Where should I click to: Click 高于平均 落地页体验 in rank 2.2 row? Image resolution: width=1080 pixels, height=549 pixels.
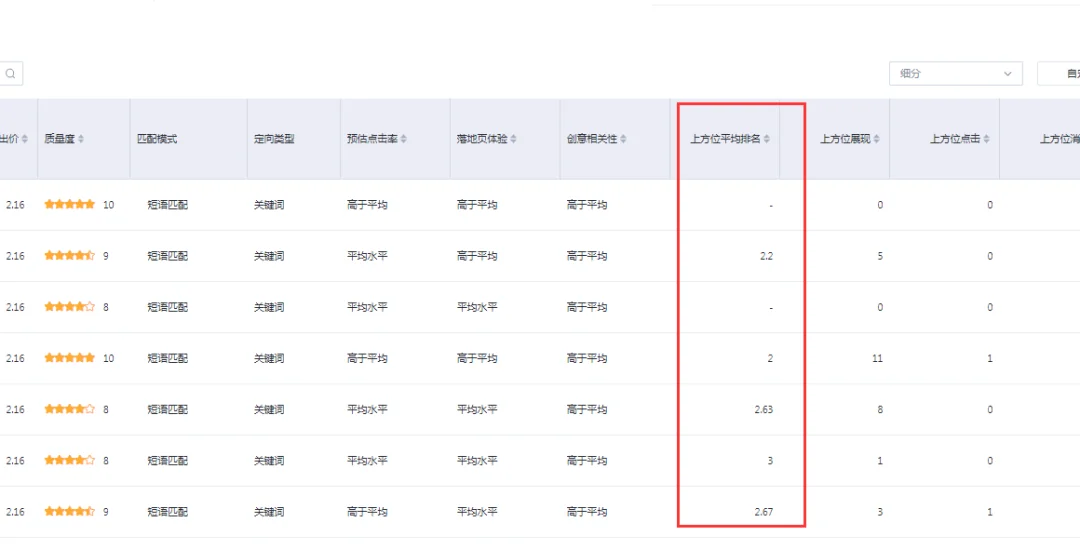pos(477,256)
